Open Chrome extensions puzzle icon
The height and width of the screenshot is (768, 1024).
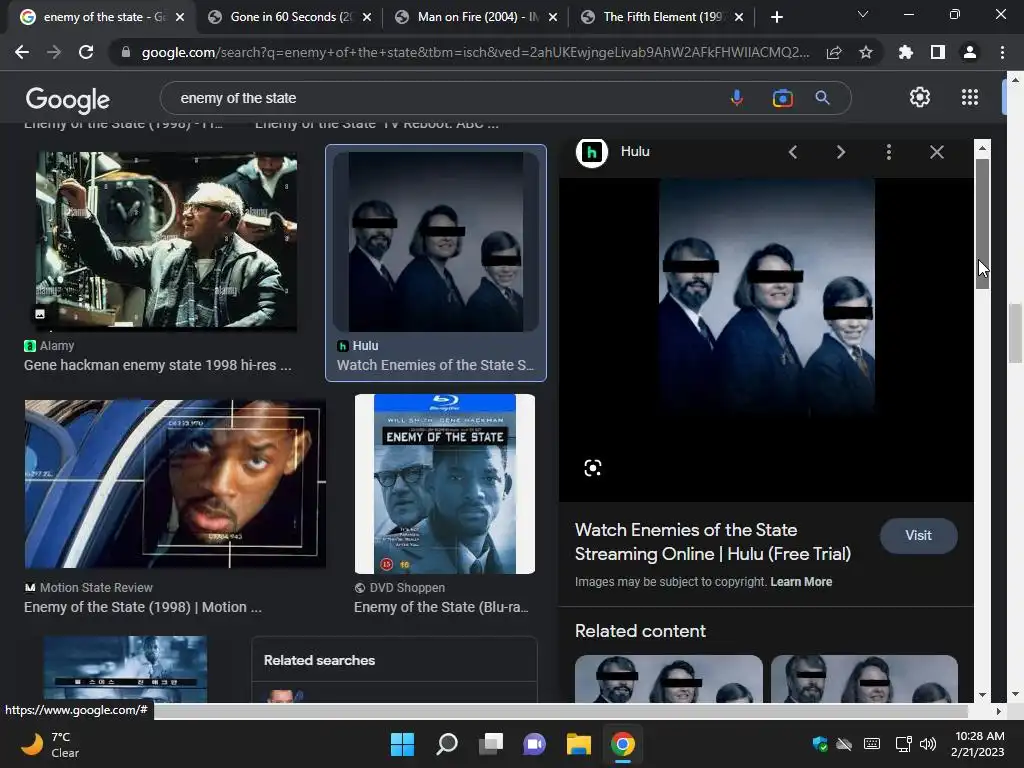905,52
